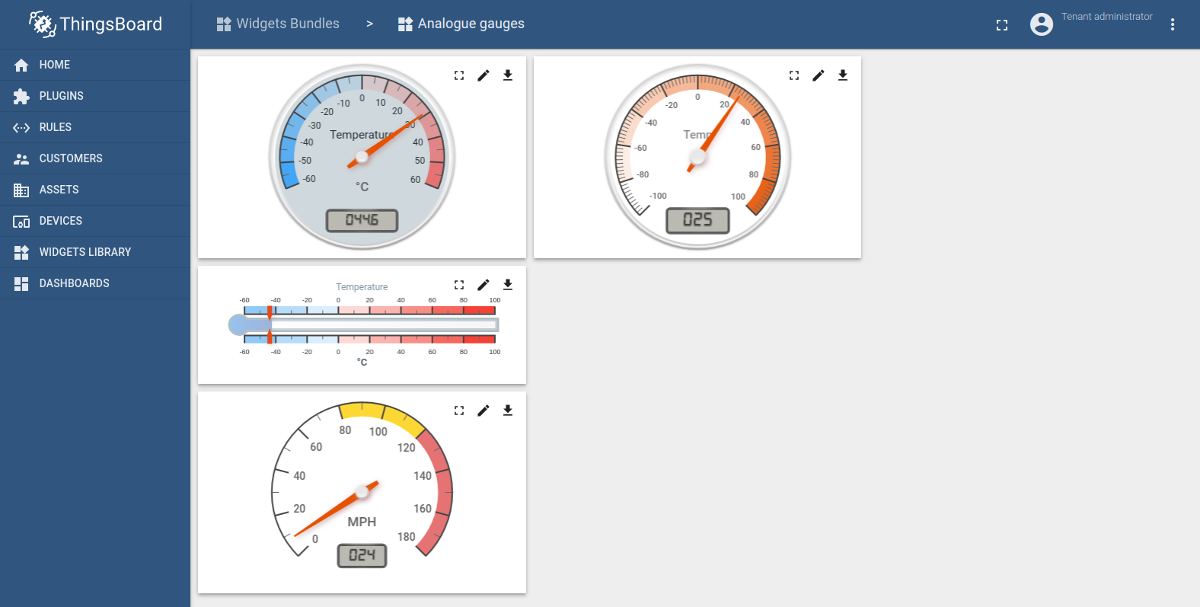
Task: Download the MPH speedometer widget
Action: (x=507, y=410)
